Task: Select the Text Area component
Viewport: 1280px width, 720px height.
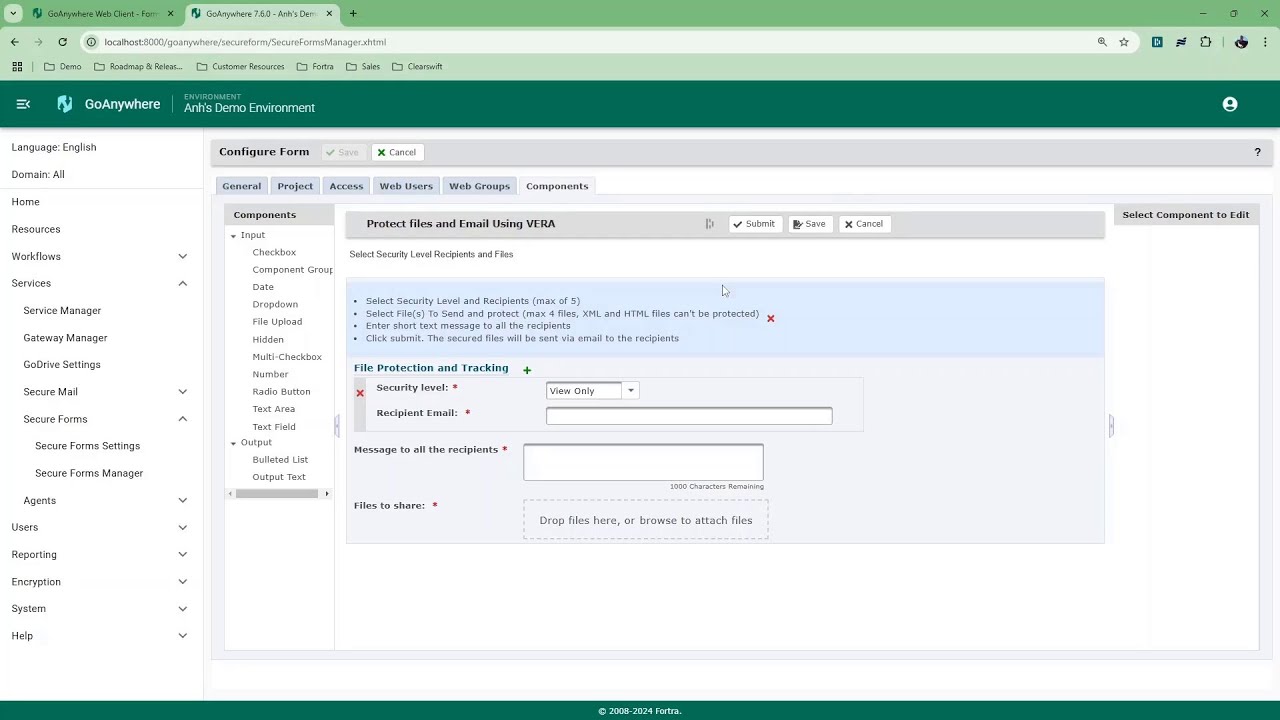Action: coord(273,409)
